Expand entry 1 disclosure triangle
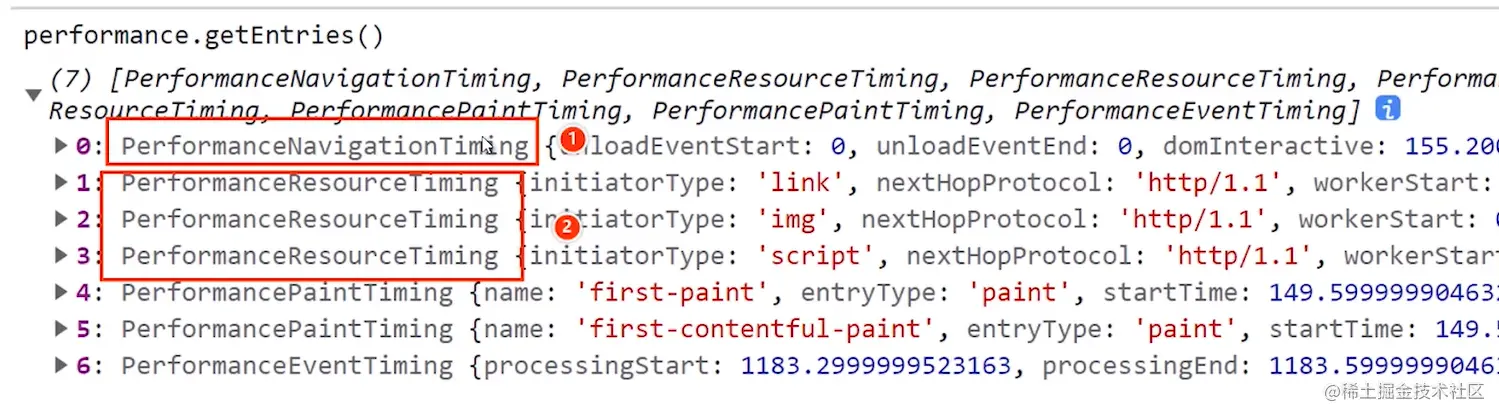1499x416 pixels. 62,183
